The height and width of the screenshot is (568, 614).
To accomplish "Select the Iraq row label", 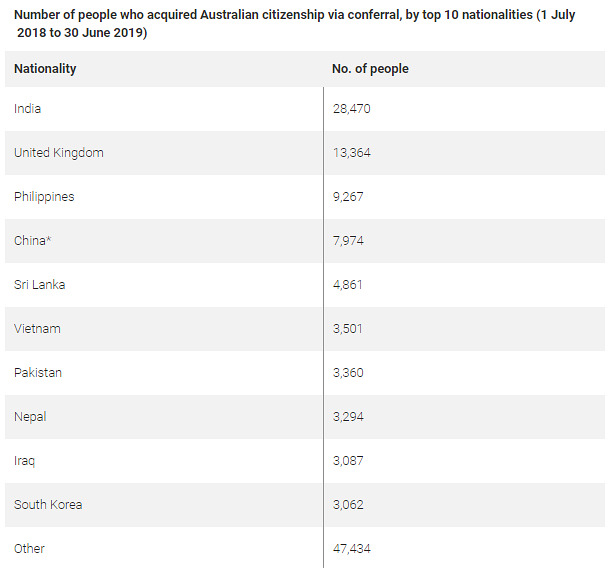I will click(x=24, y=461).
